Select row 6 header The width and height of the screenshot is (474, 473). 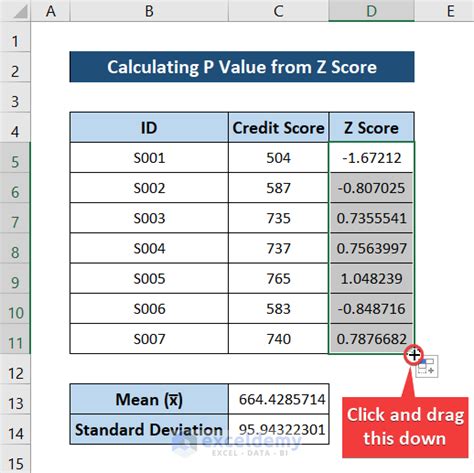click(15, 188)
